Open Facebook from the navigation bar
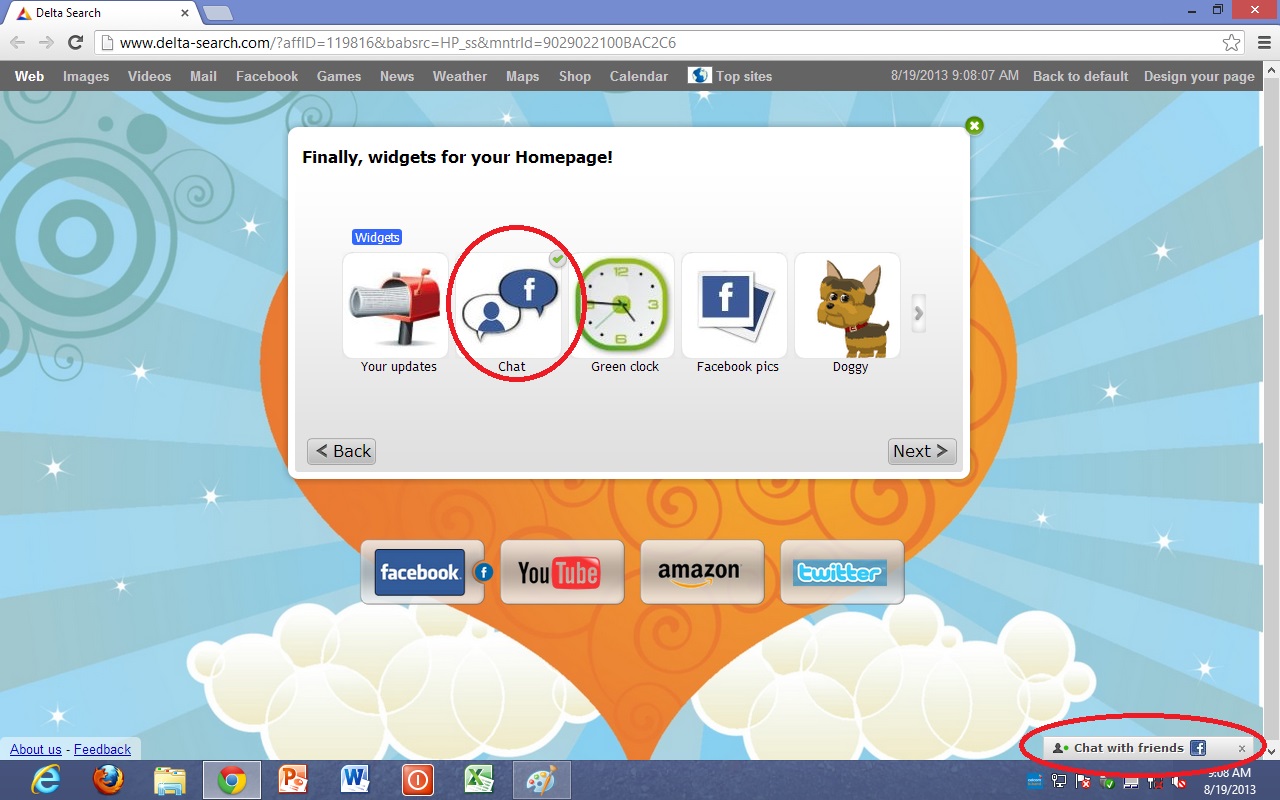1280x800 pixels. coord(267,76)
